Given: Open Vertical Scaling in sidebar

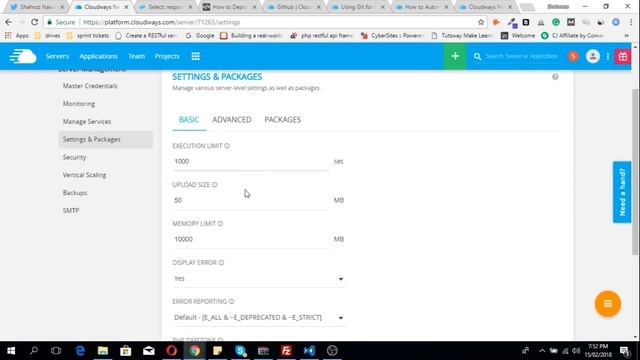Looking at the screenshot, I should (84, 175).
